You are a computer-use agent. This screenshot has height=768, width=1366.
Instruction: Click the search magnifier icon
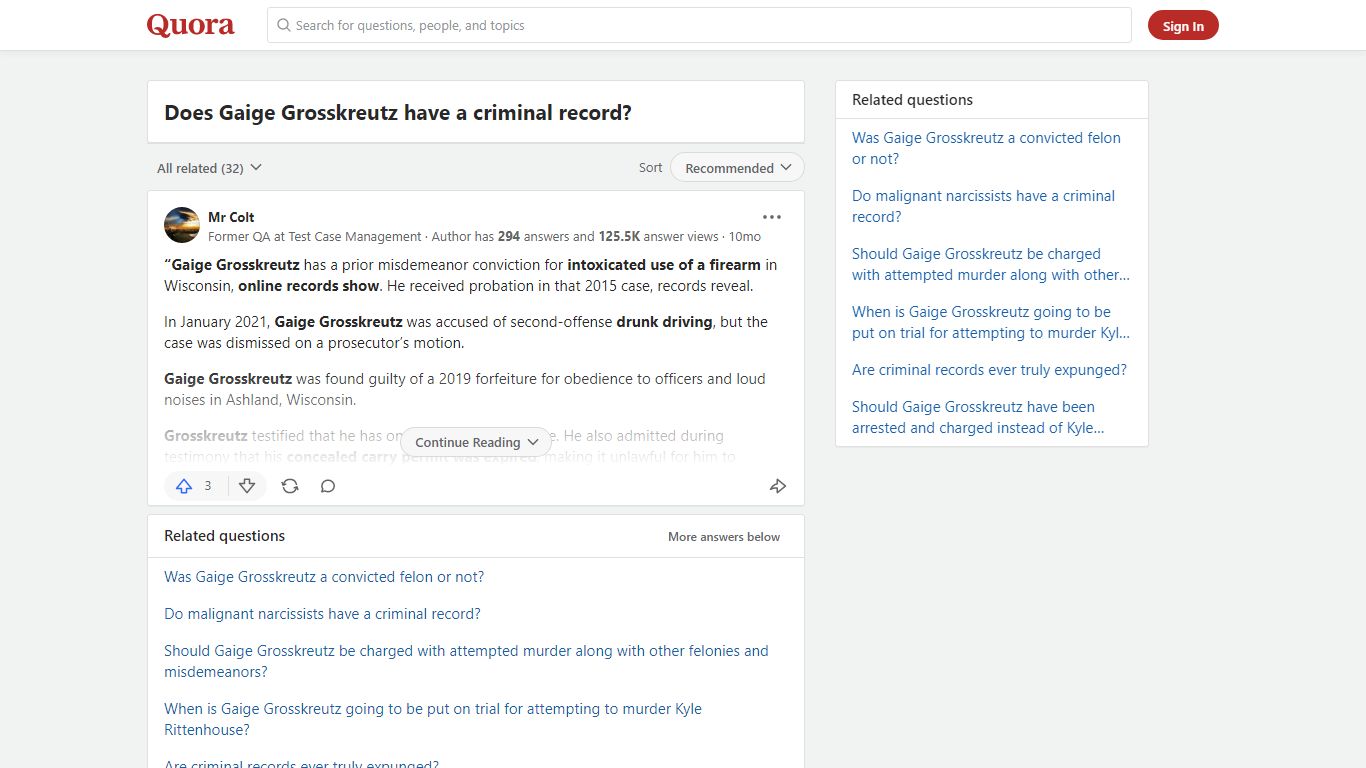coord(284,25)
